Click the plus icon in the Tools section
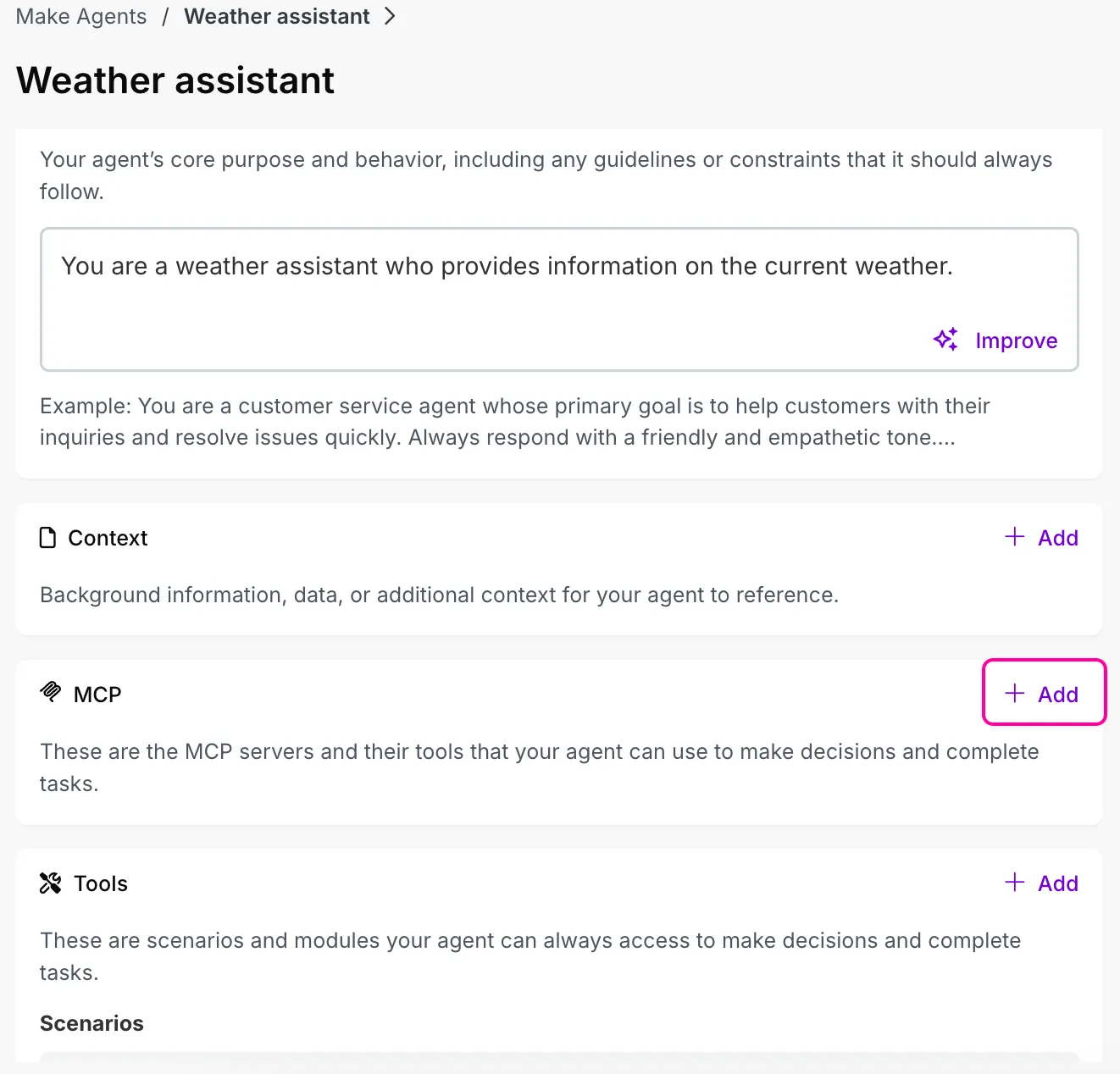 (x=1014, y=883)
